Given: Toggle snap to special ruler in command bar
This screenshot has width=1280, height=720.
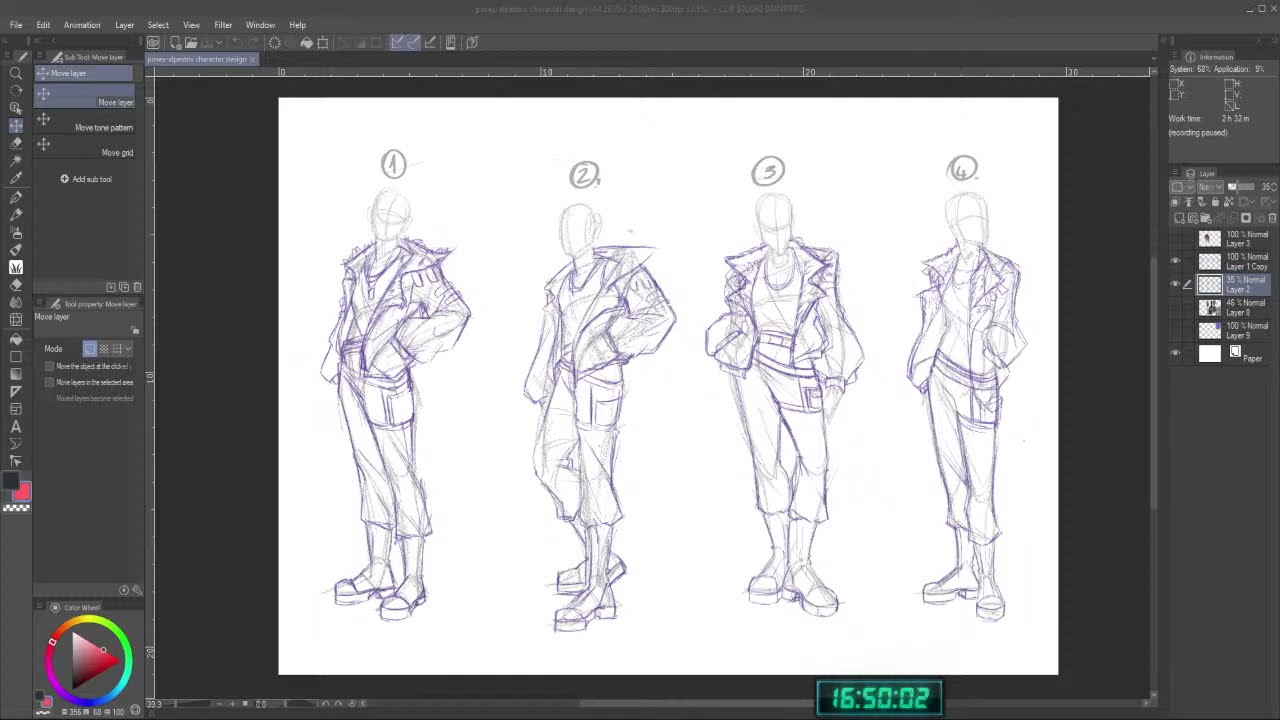Looking at the screenshot, I should (x=413, y=42).
